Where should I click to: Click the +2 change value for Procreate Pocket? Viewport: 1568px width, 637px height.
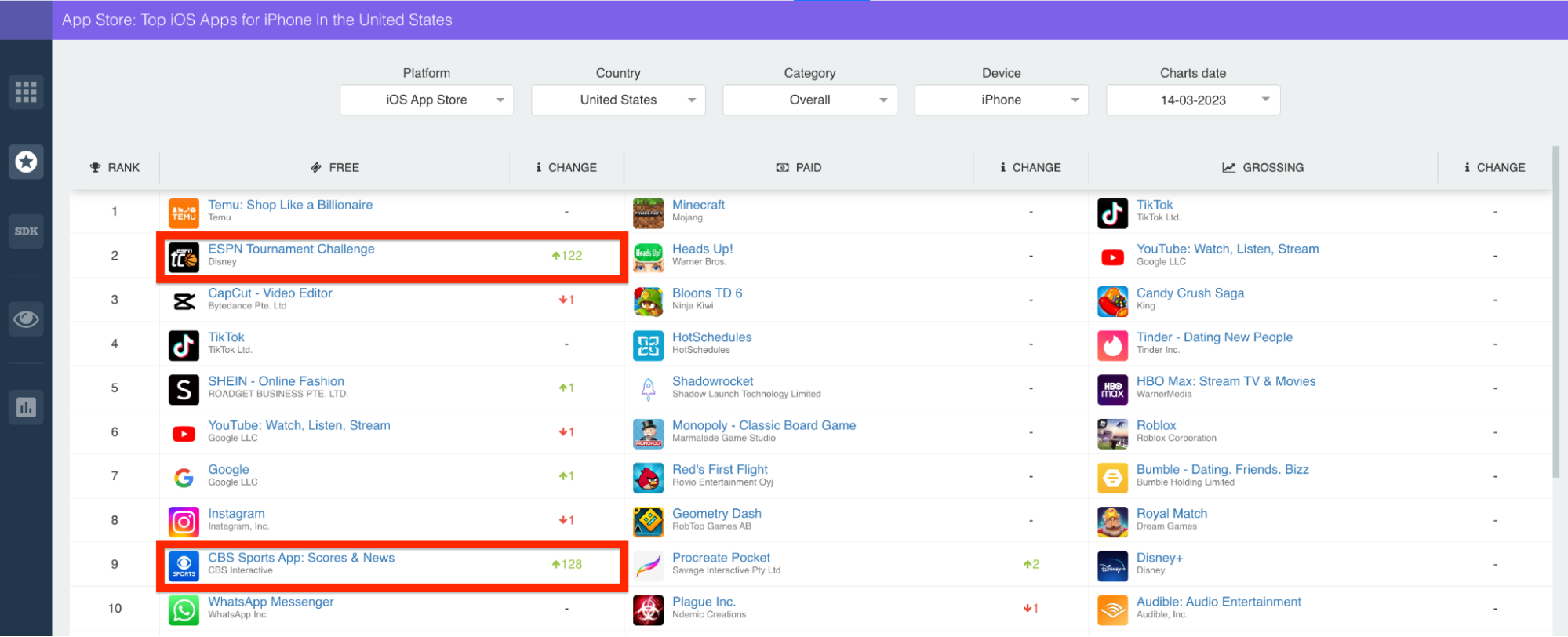1031,564
